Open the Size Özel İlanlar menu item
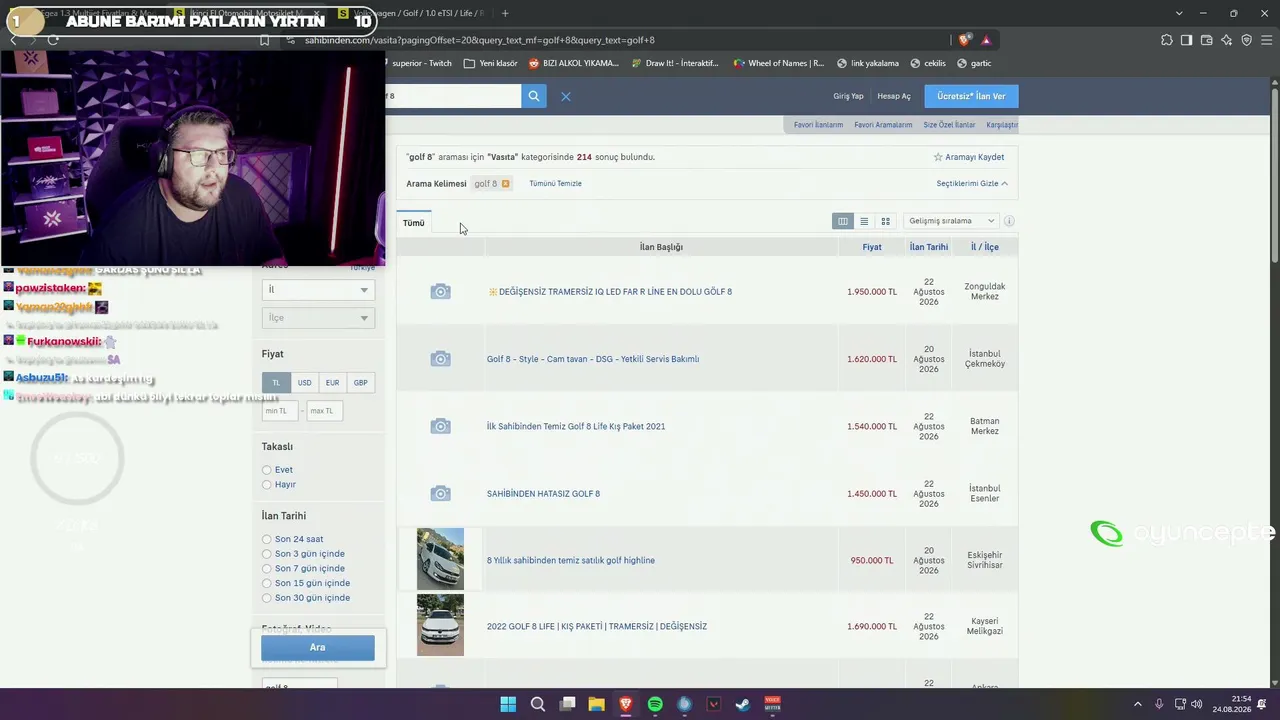Image resolution: width=1280 pixels, height=720 pixels. pos(949,125)
